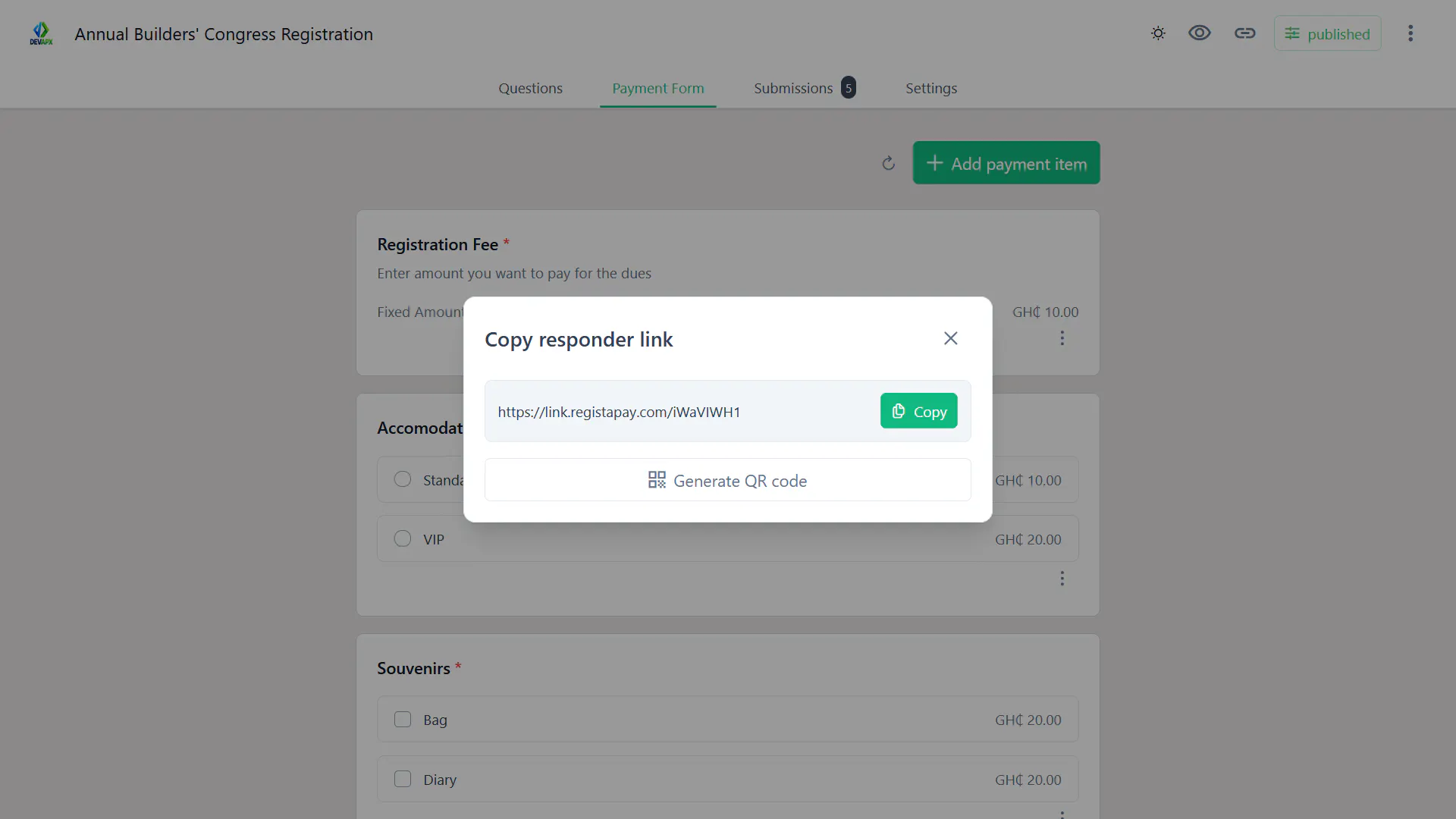1456x819 pixels.
Task: Close the Copy responder link dialog
Action: click(x=950, y=338)
